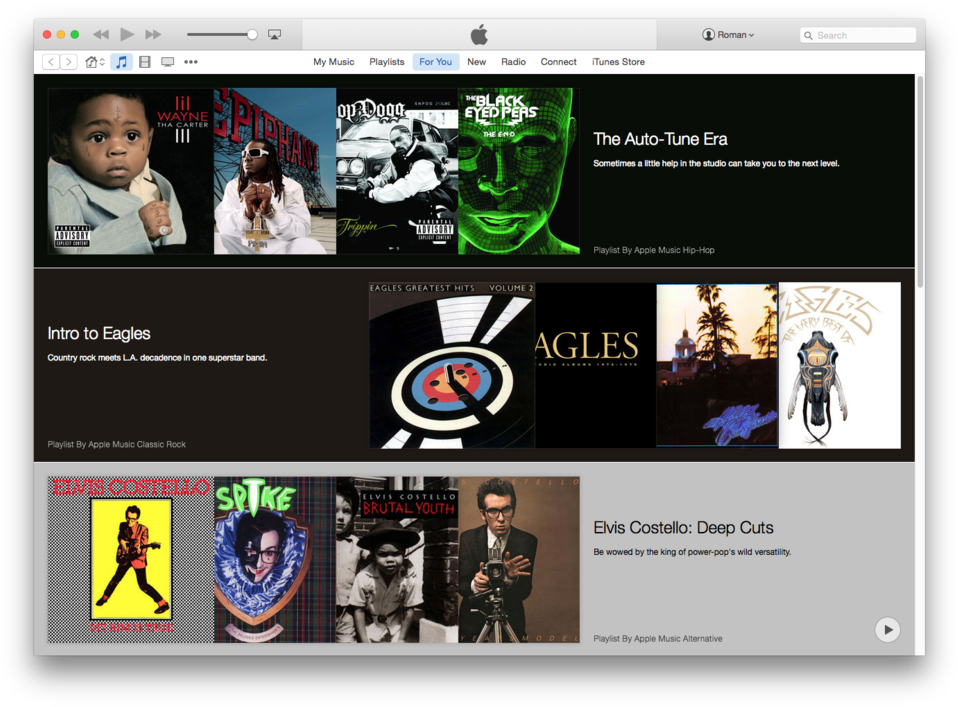
Task: Open the Radio tab
Action: click(x=513, y=61)
